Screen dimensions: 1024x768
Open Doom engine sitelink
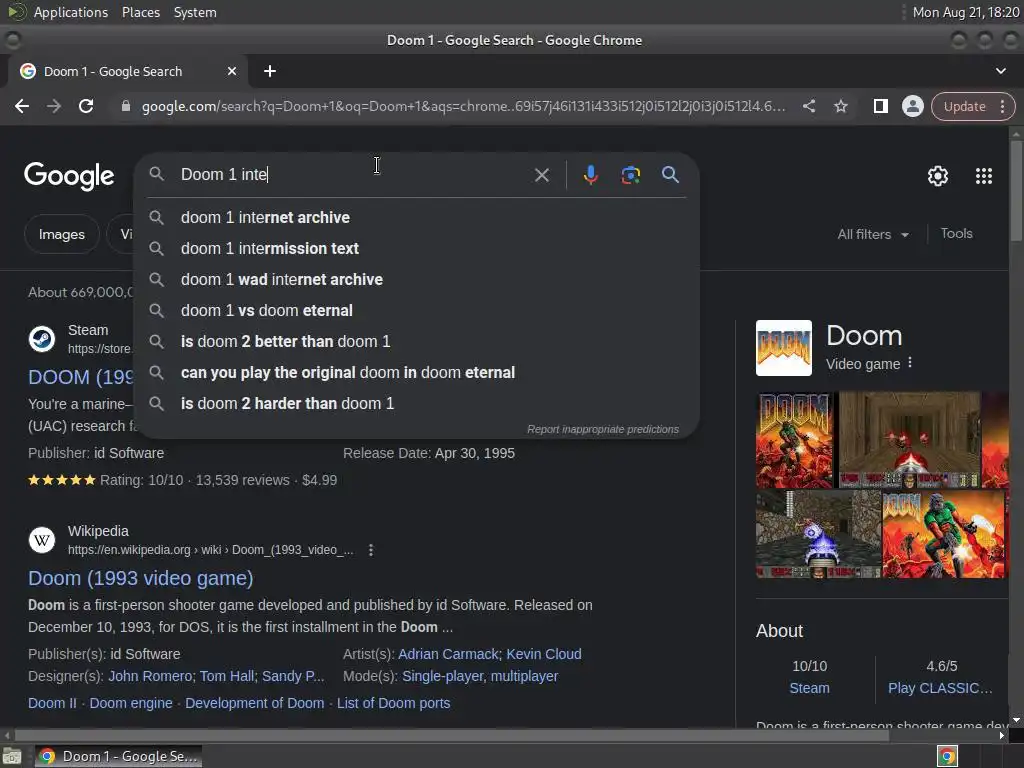tap(131, 703)
